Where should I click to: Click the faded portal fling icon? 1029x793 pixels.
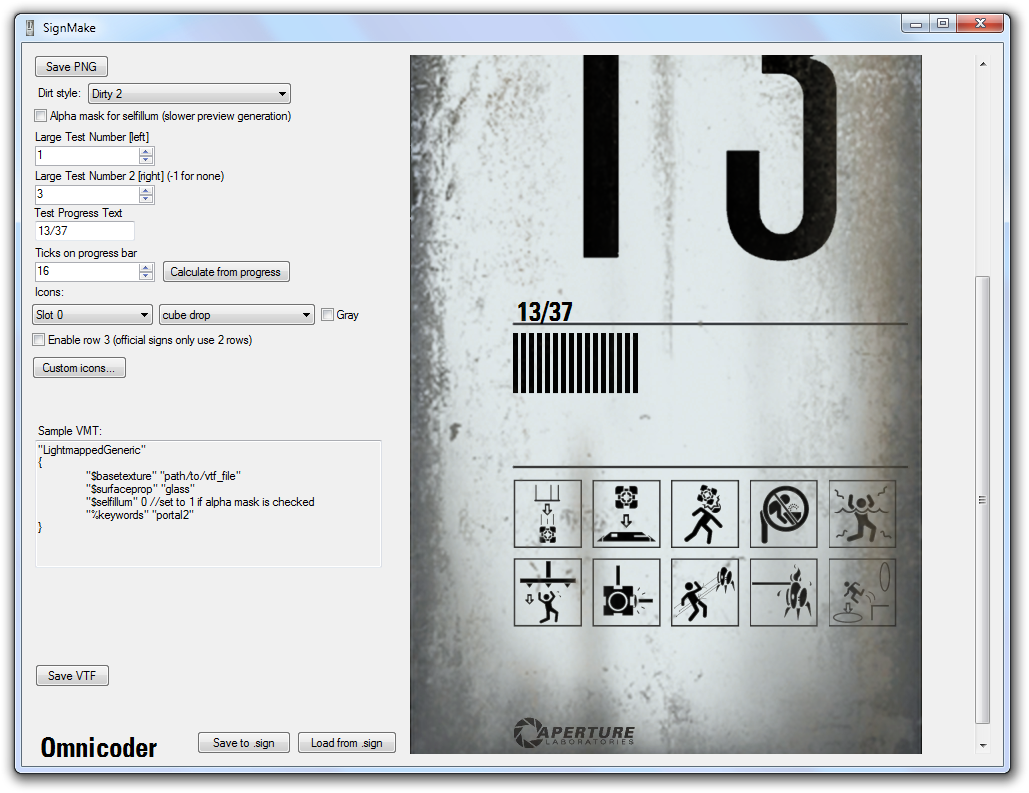(862, 592)
